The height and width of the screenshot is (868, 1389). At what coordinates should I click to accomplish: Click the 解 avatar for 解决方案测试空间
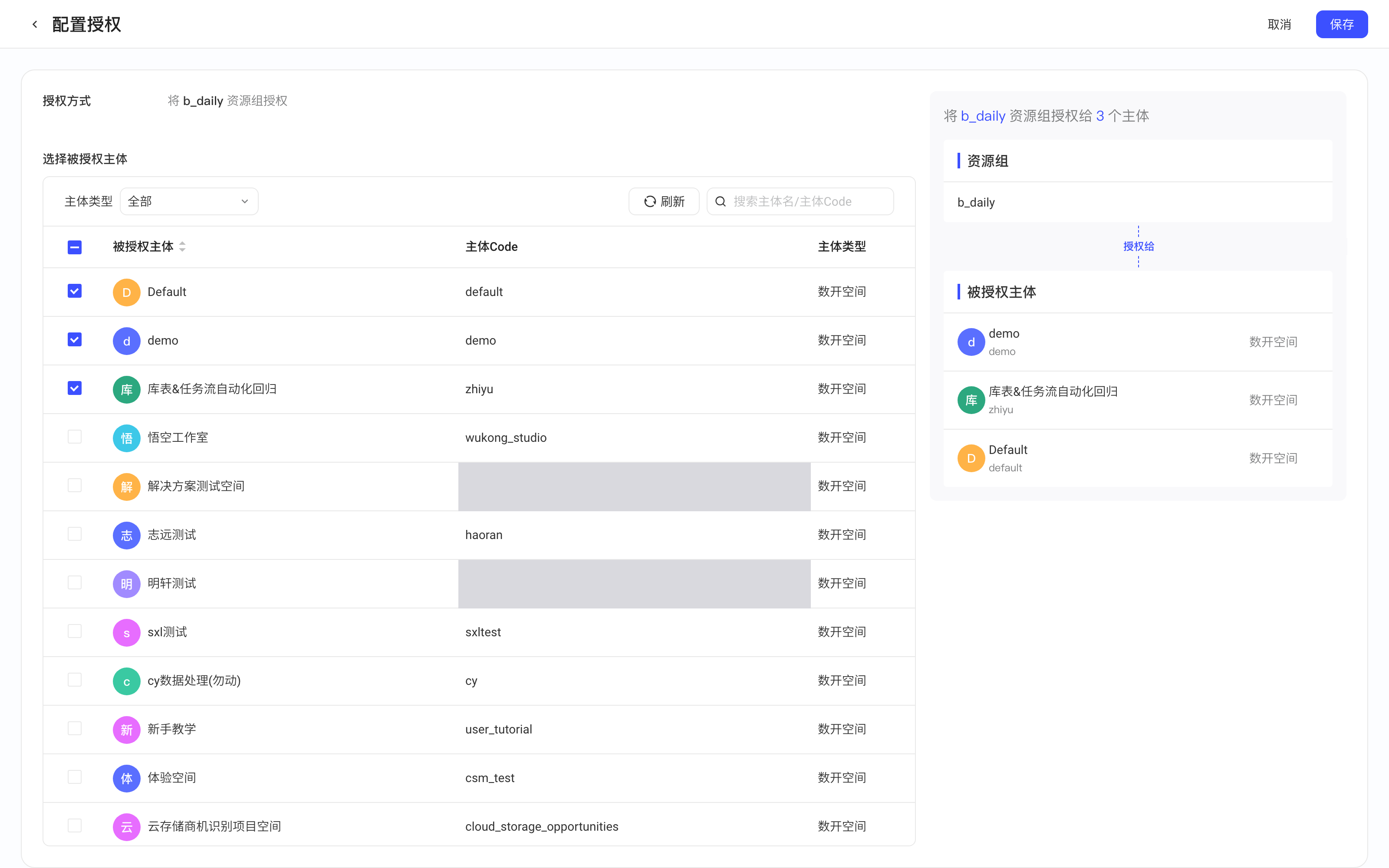[x=126, y=487]
